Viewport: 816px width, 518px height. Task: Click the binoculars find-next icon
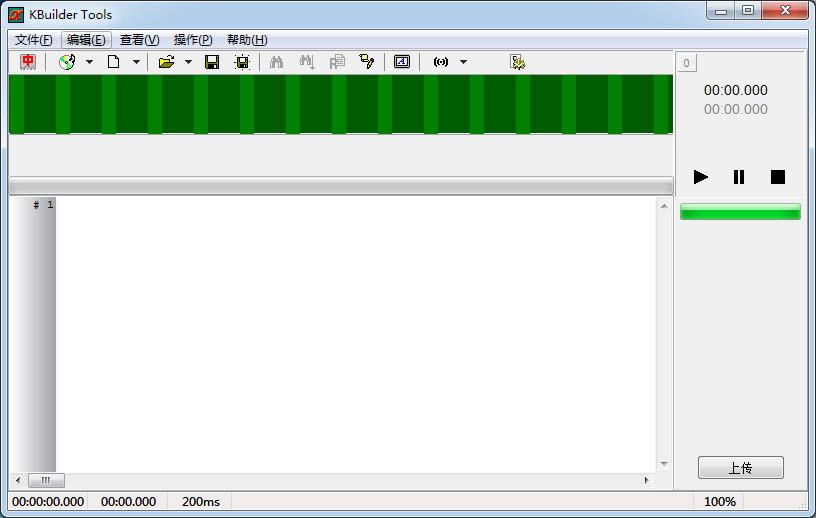[x=307, y=62]
